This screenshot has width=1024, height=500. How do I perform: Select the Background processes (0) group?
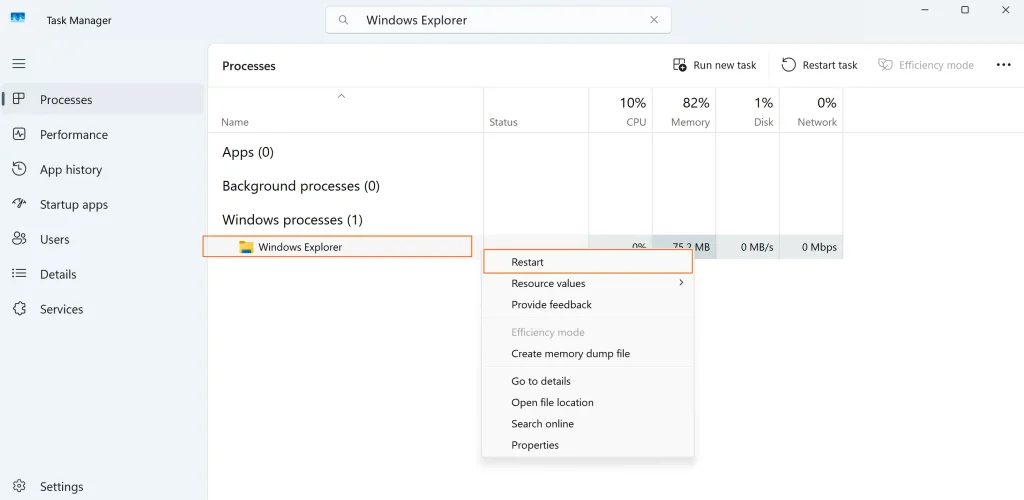(300, 186)
